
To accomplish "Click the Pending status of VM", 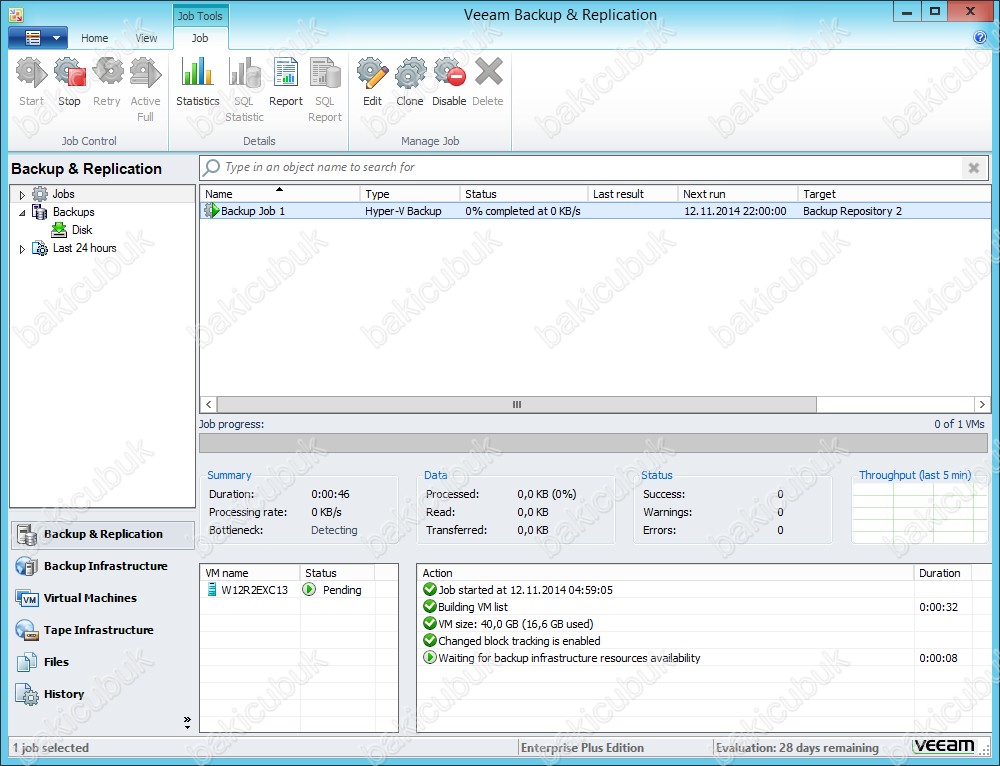I will [342, 590].
